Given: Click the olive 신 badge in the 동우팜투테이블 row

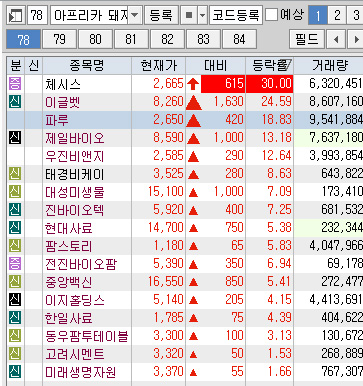Looking at the screenshot, I should click(15, 335).
